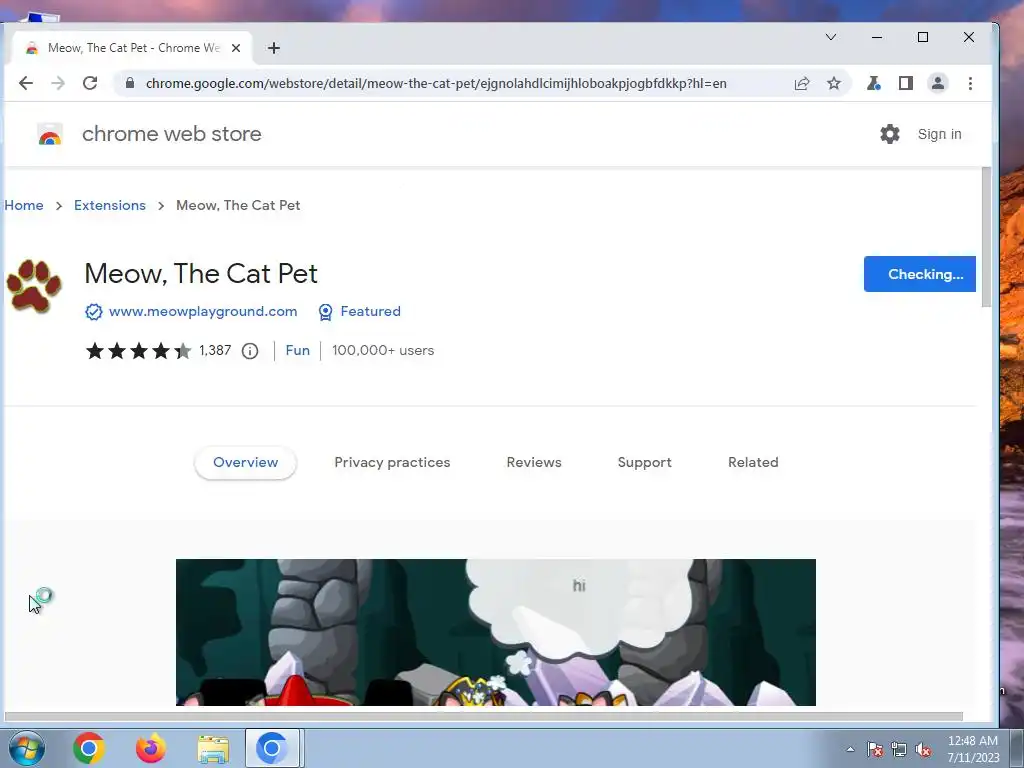Viewport: 1024px width, 768px height.
Task: Select the Overview tab
Action: click(x=246, y=462)
